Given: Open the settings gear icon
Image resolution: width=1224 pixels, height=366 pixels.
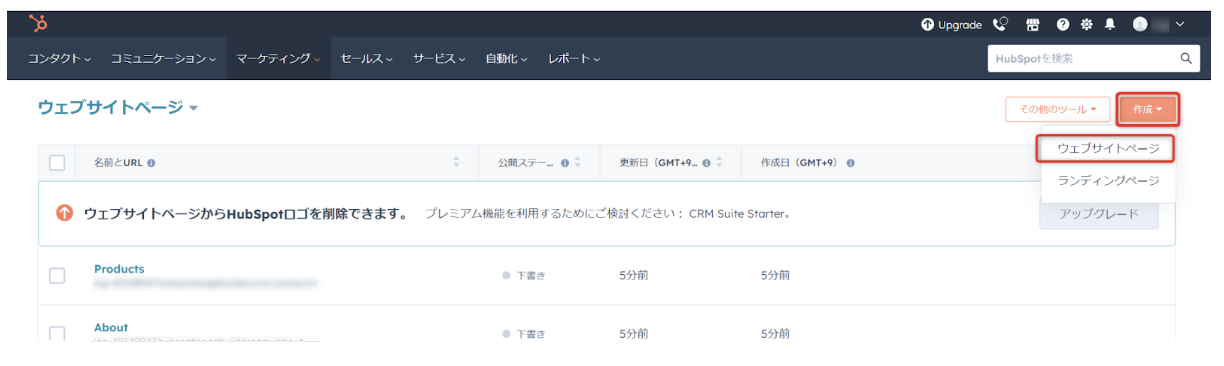Looking at the screenshot, I should click(x=1087, y=24).
